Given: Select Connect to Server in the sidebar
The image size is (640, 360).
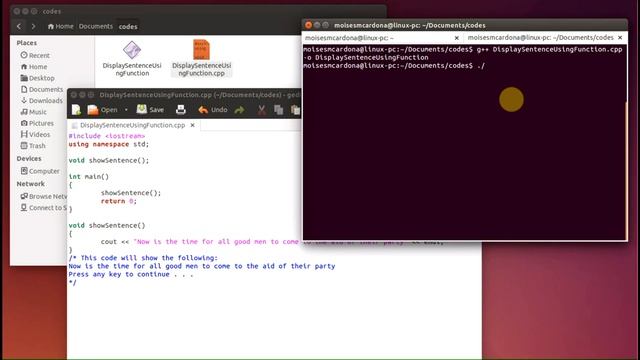Looking at the screenshot, I should [x=43, y=208].
